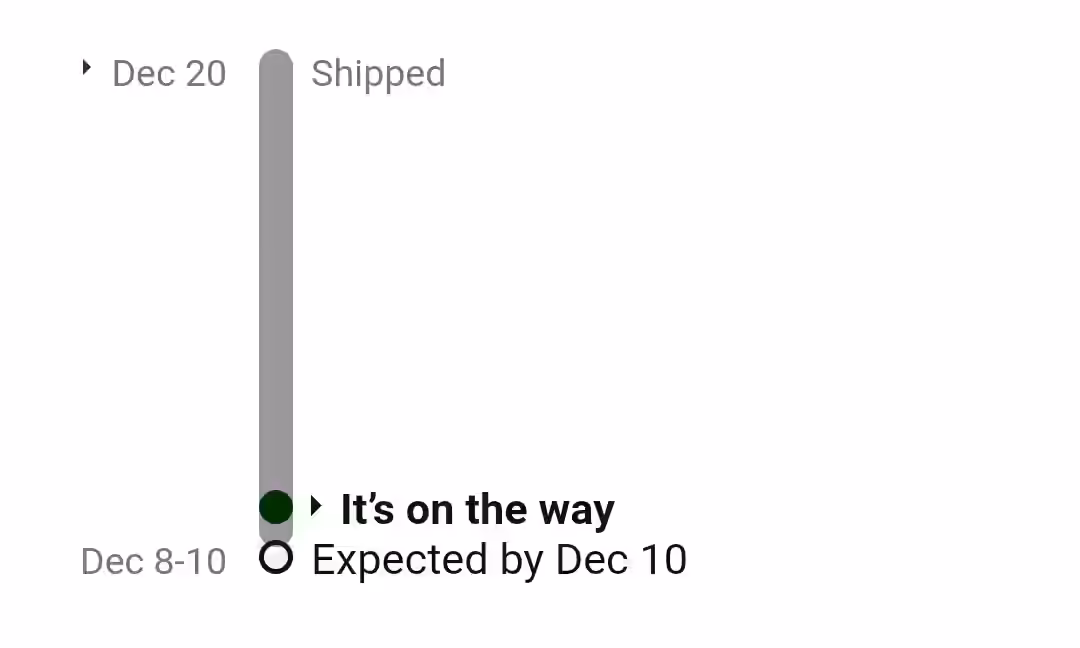
Task: Show details under It's on the way
Action: [315, 506]
